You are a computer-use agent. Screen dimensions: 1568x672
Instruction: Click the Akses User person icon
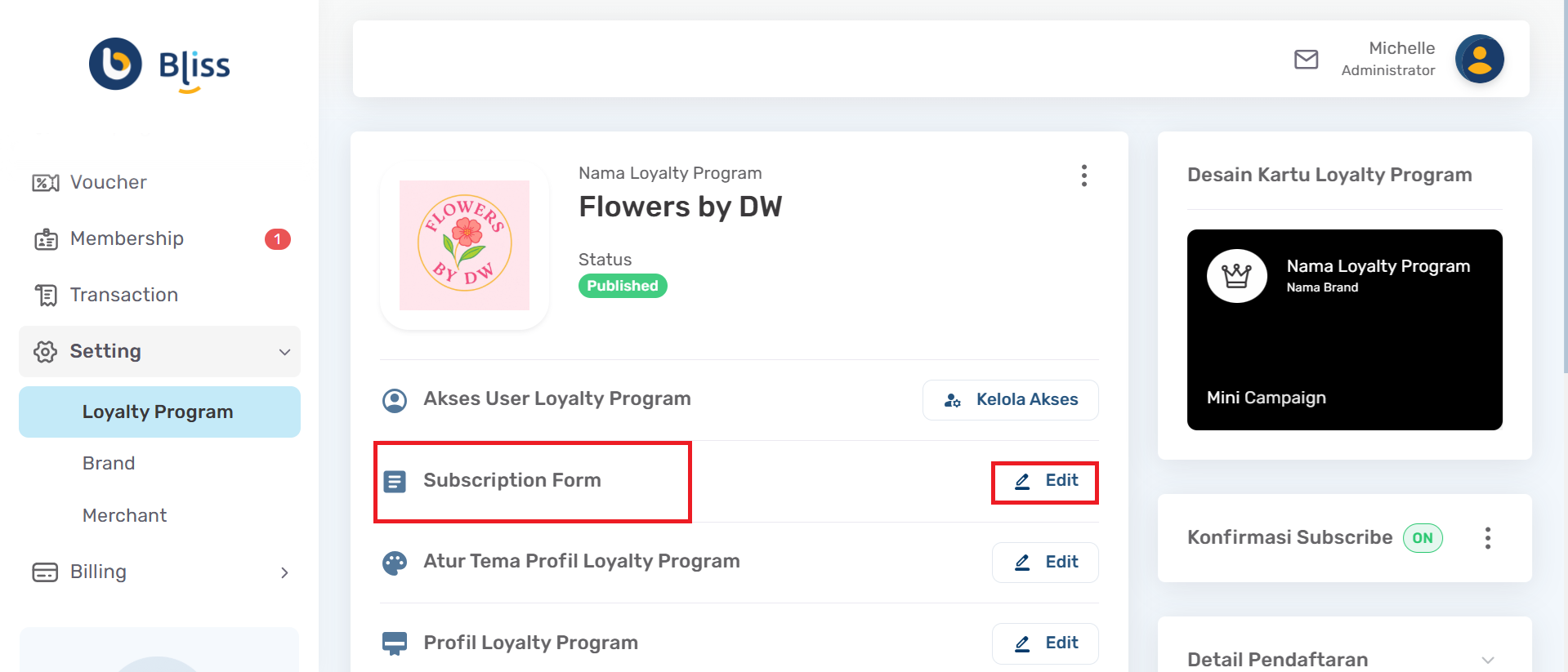(x=395, y=400)
